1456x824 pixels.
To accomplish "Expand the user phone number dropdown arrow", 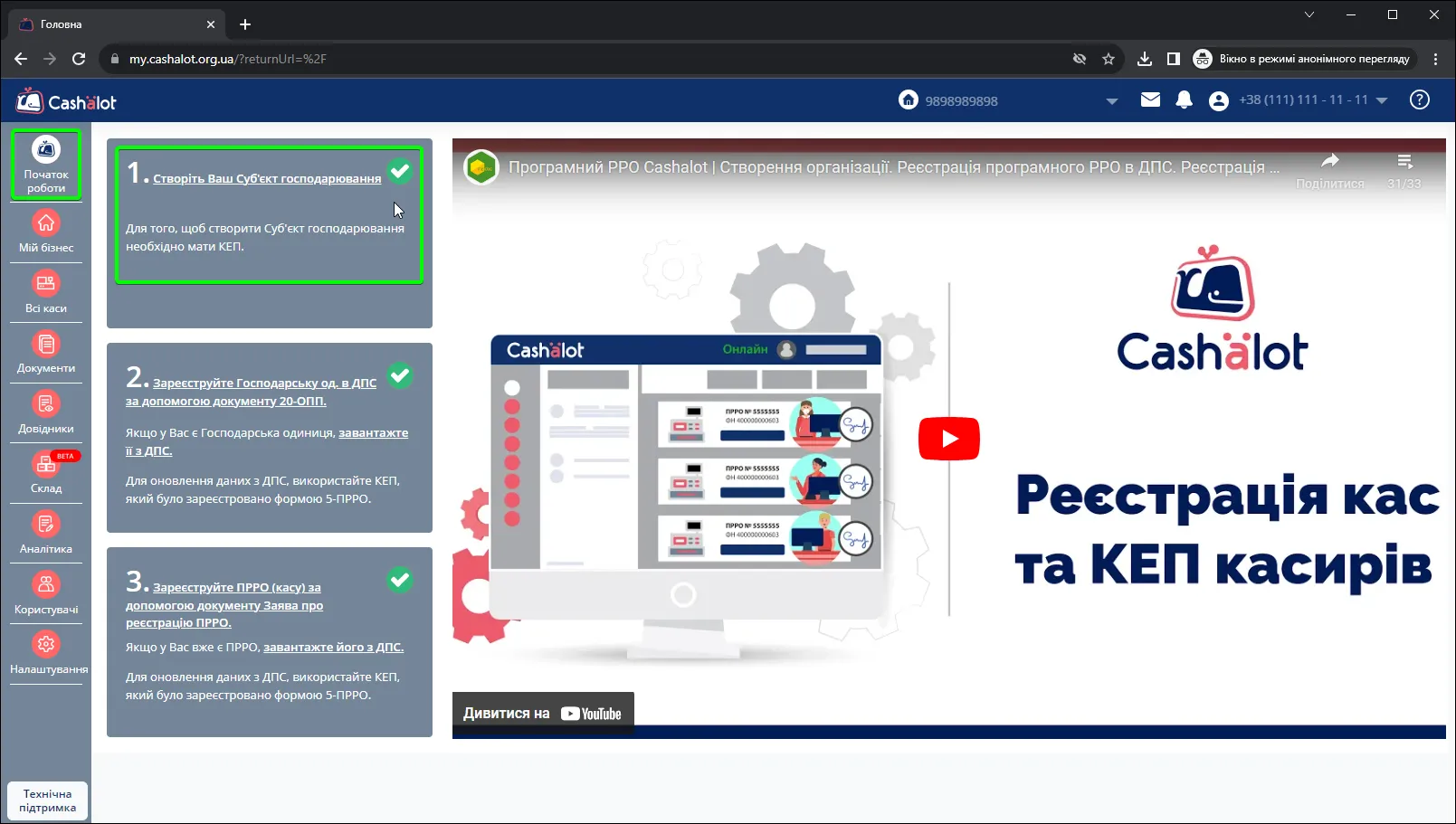I will pyautogui.click(x=1382, y=100).
